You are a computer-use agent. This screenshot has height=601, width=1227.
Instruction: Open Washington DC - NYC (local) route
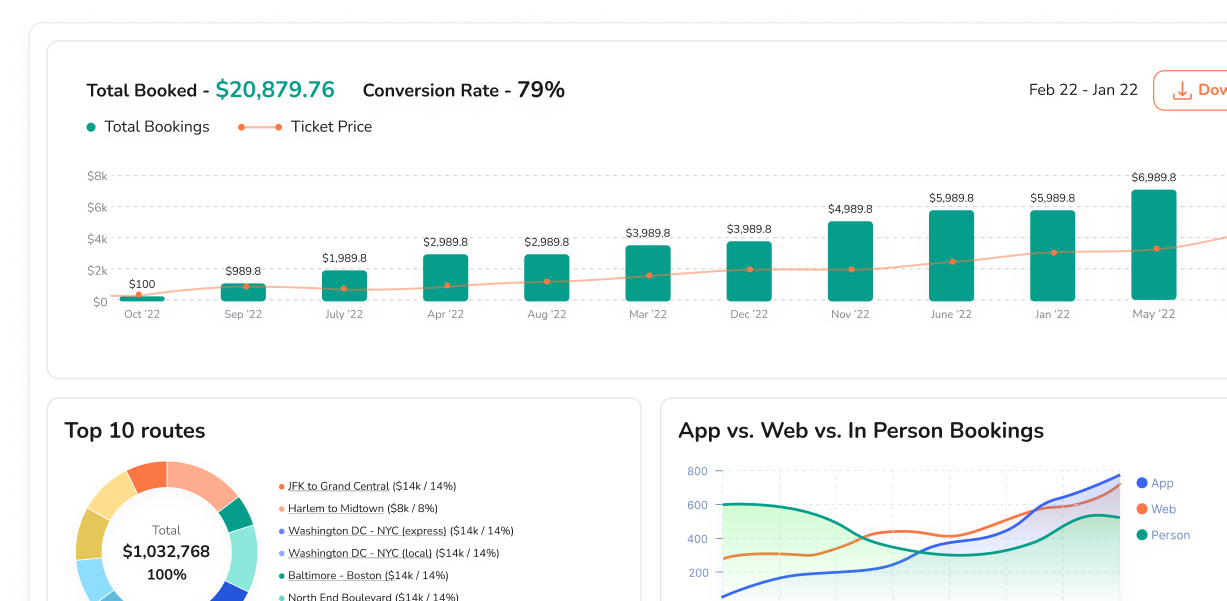click(360, 553)
